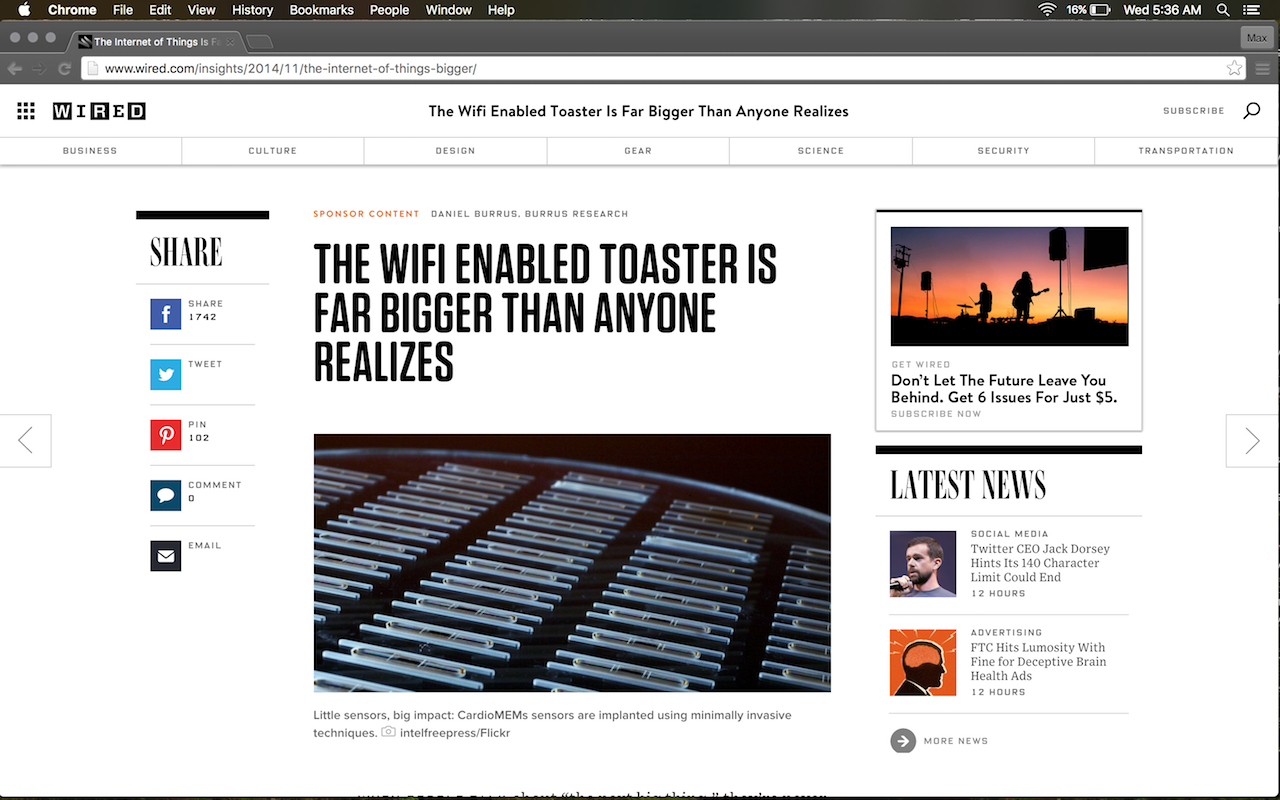Open the Business section
Screen dimensions: 1280x800
pyautogui.click(x=90, y=151)
